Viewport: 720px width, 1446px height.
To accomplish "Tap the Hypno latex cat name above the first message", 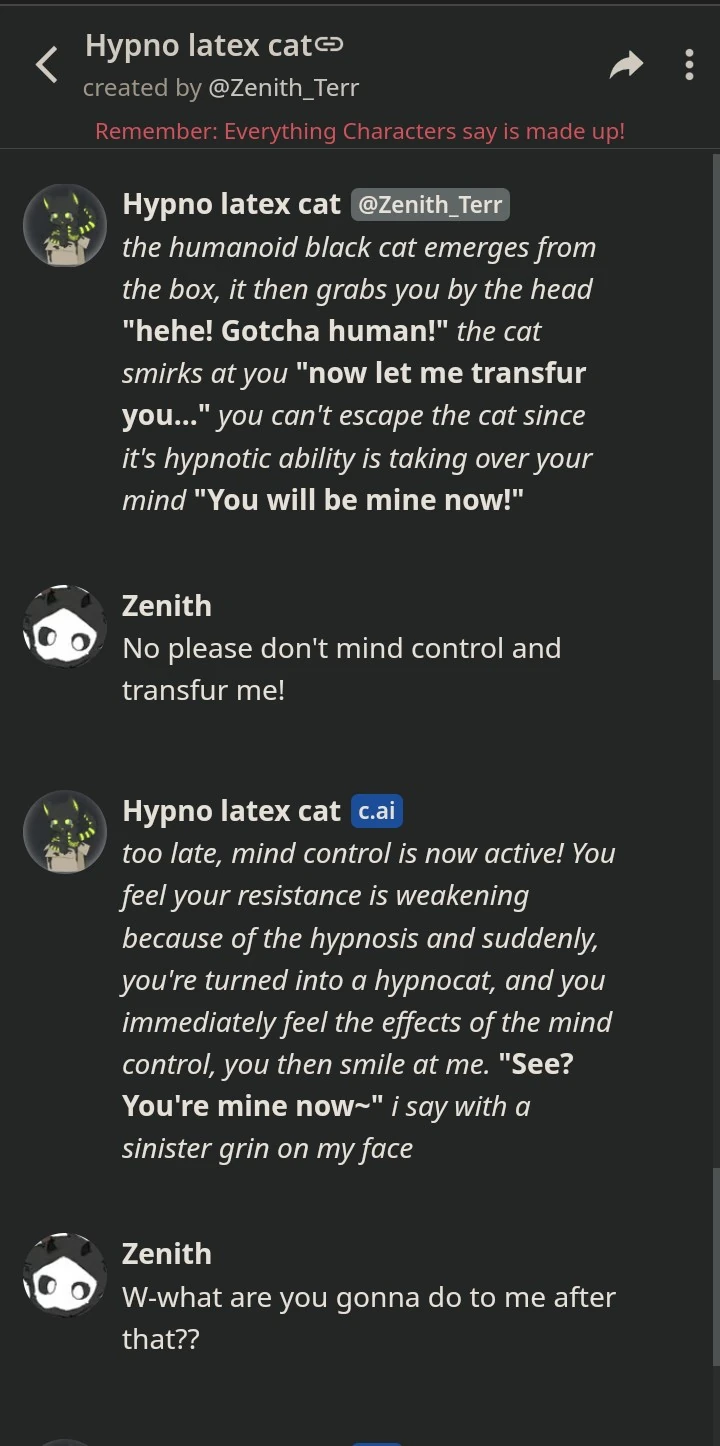I will pyautogui.click(x=231, y=204).
